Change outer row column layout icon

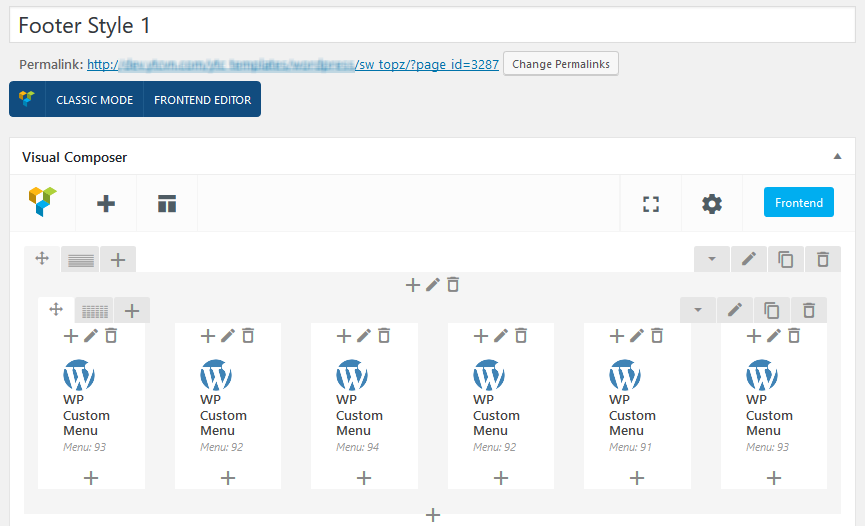(x=81, y=259)
